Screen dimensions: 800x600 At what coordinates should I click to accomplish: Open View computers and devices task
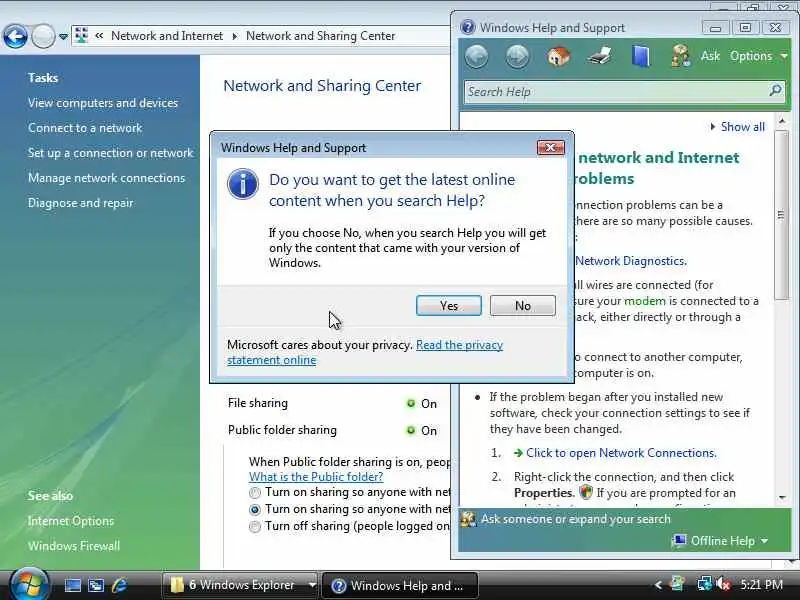(103, 103)
